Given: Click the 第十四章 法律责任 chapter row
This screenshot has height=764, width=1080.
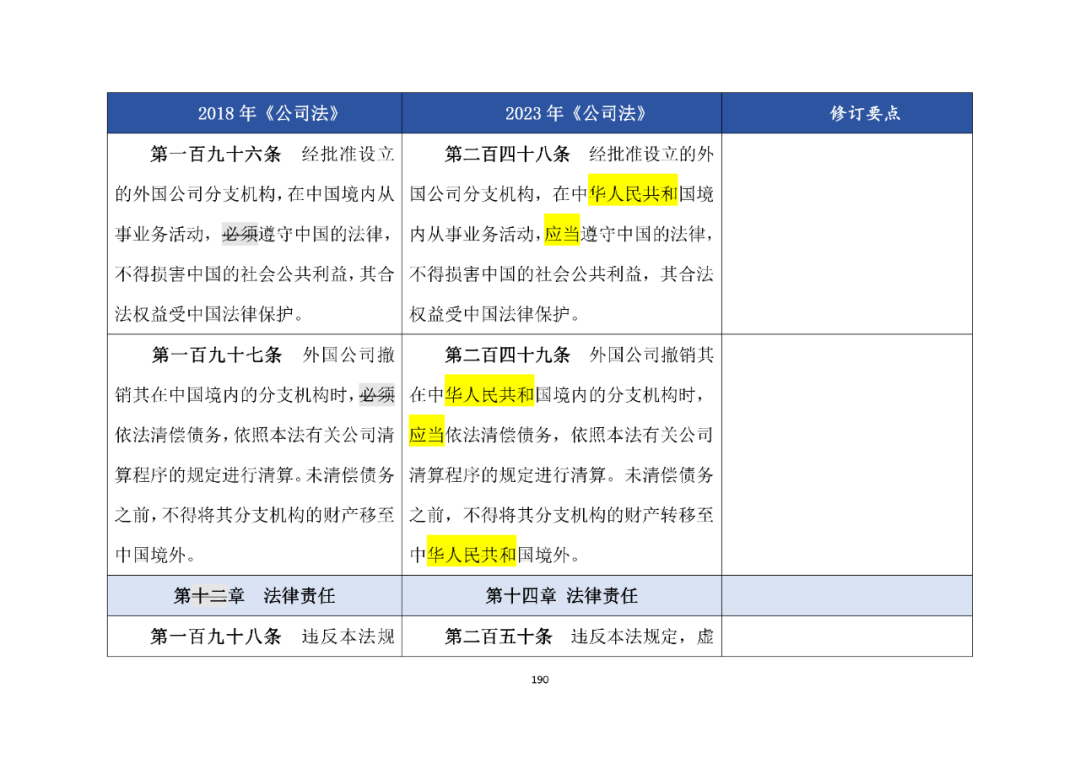Looking at the screenshot, I should coord(562,596).
